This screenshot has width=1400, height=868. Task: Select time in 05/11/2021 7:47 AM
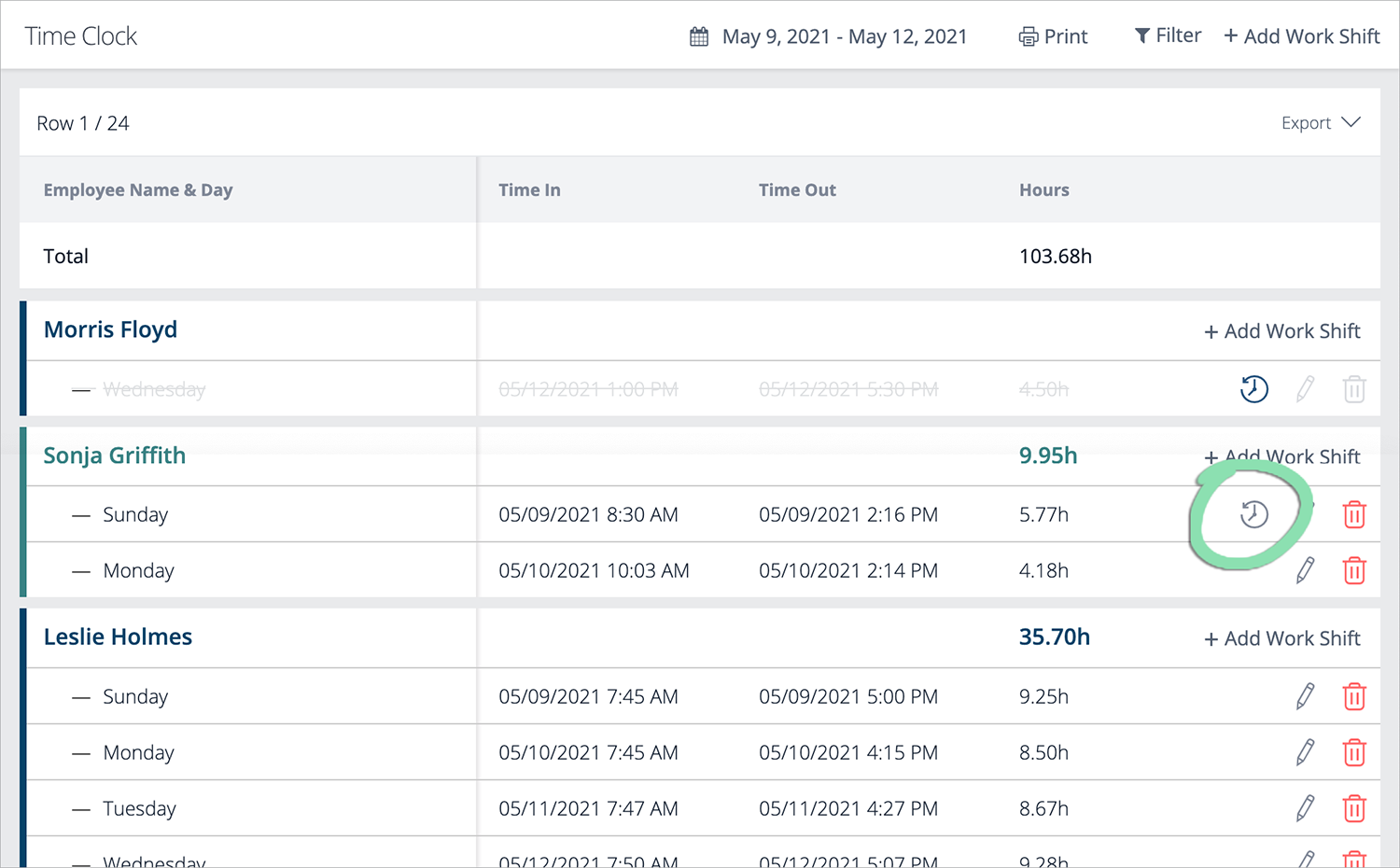[x=588, y=808]
